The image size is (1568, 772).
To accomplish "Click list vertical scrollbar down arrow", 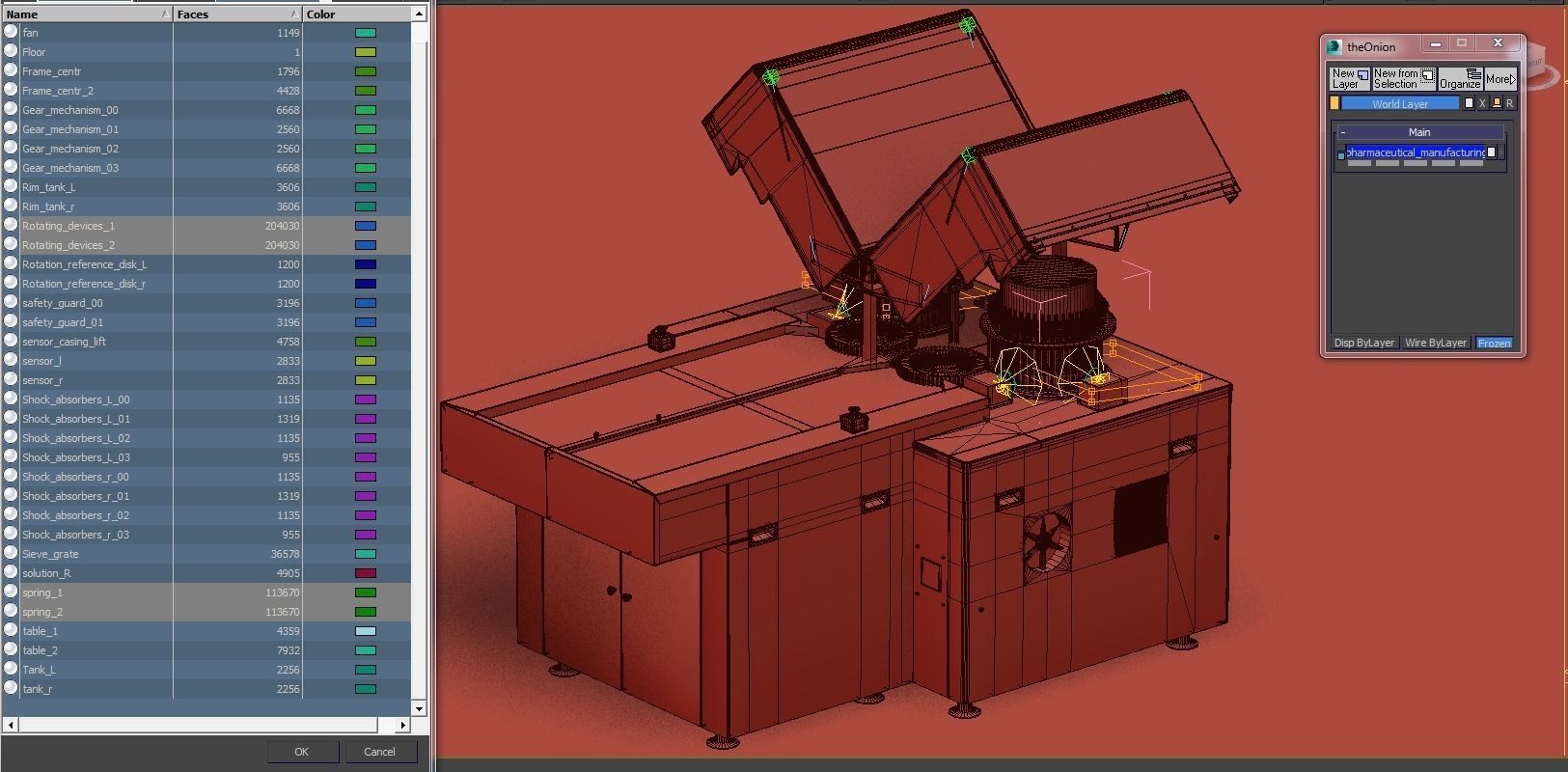I will pyautogui.click(x=419, y=708).
